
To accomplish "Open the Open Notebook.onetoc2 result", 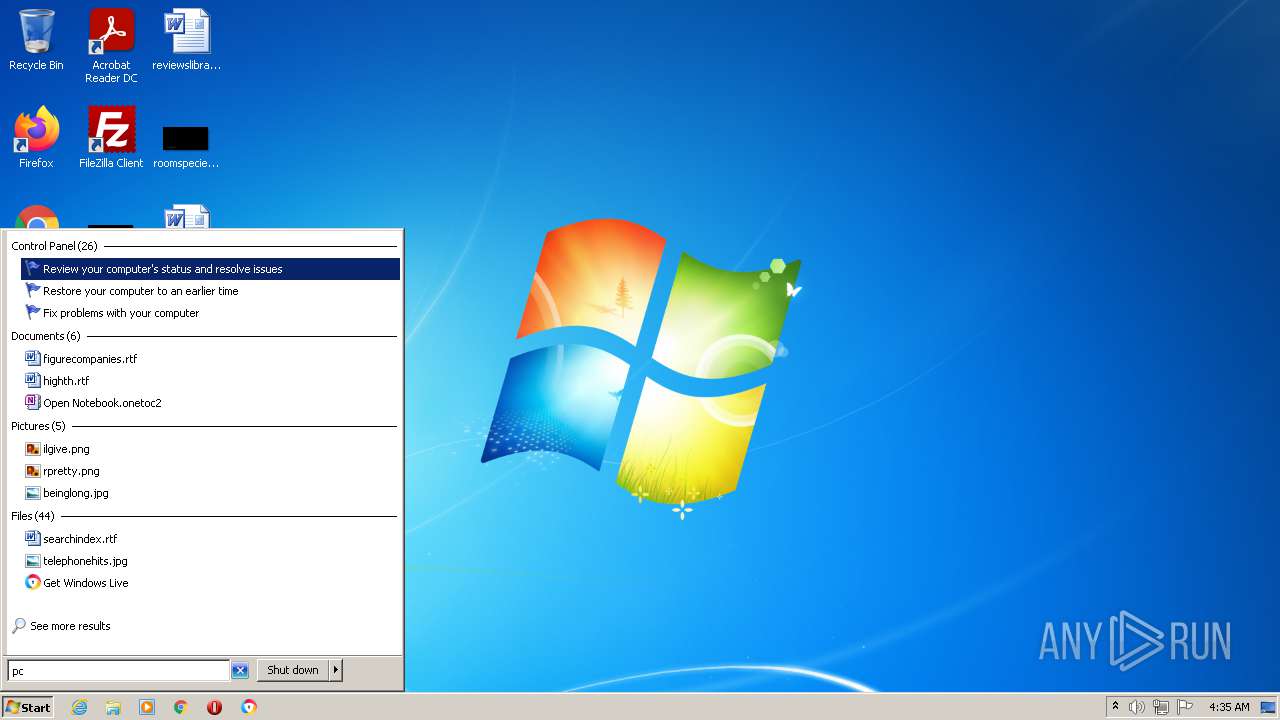I will [x=210, y=403].
